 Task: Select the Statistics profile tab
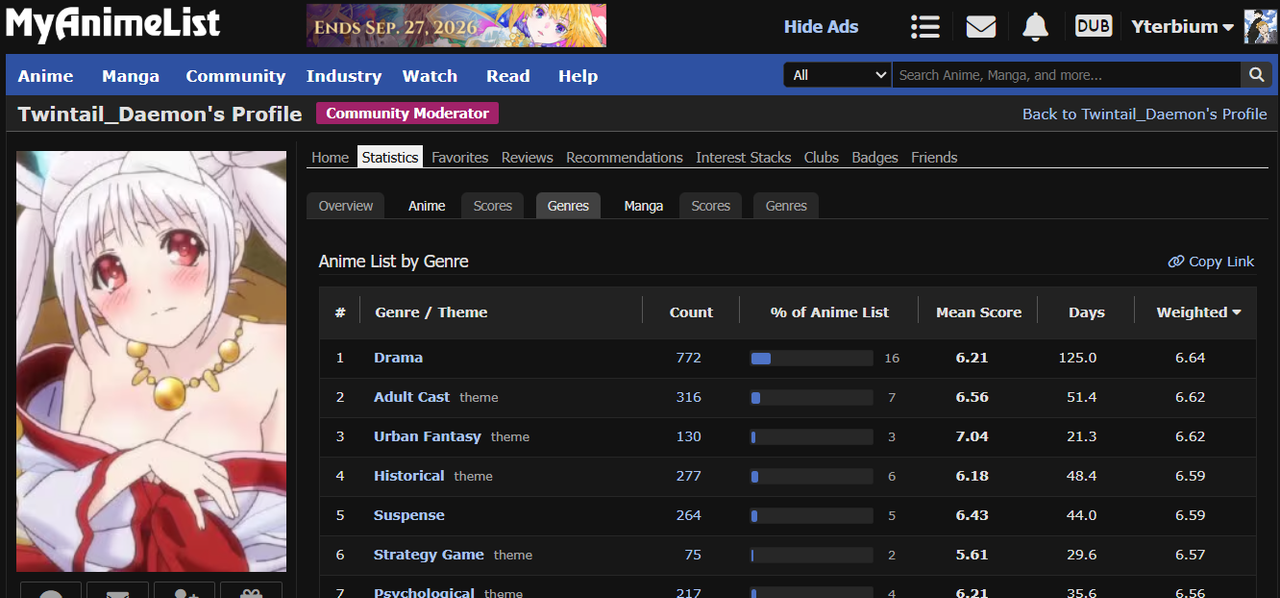(x=390, y=157)
